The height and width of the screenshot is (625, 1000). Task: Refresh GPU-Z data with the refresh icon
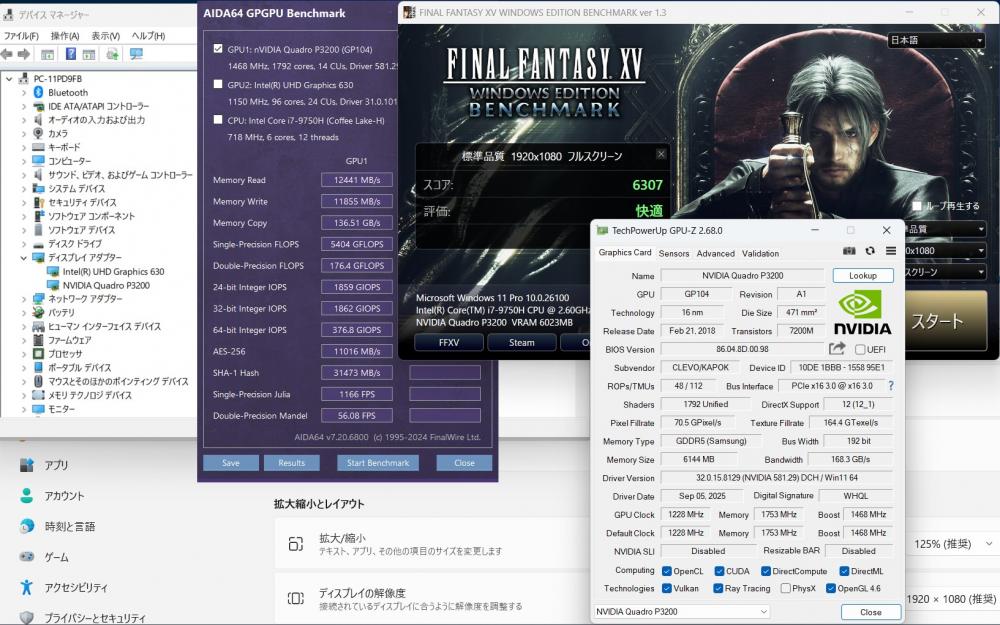870,251
